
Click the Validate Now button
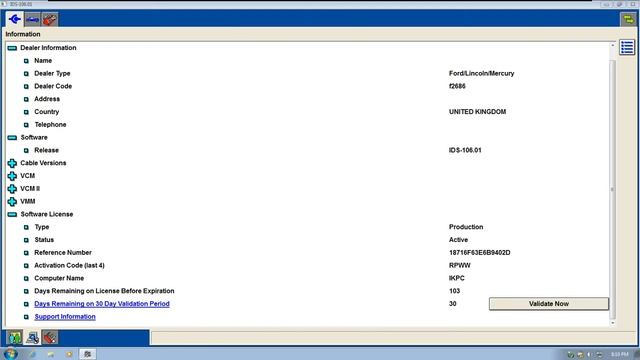(x=549, y=304)
